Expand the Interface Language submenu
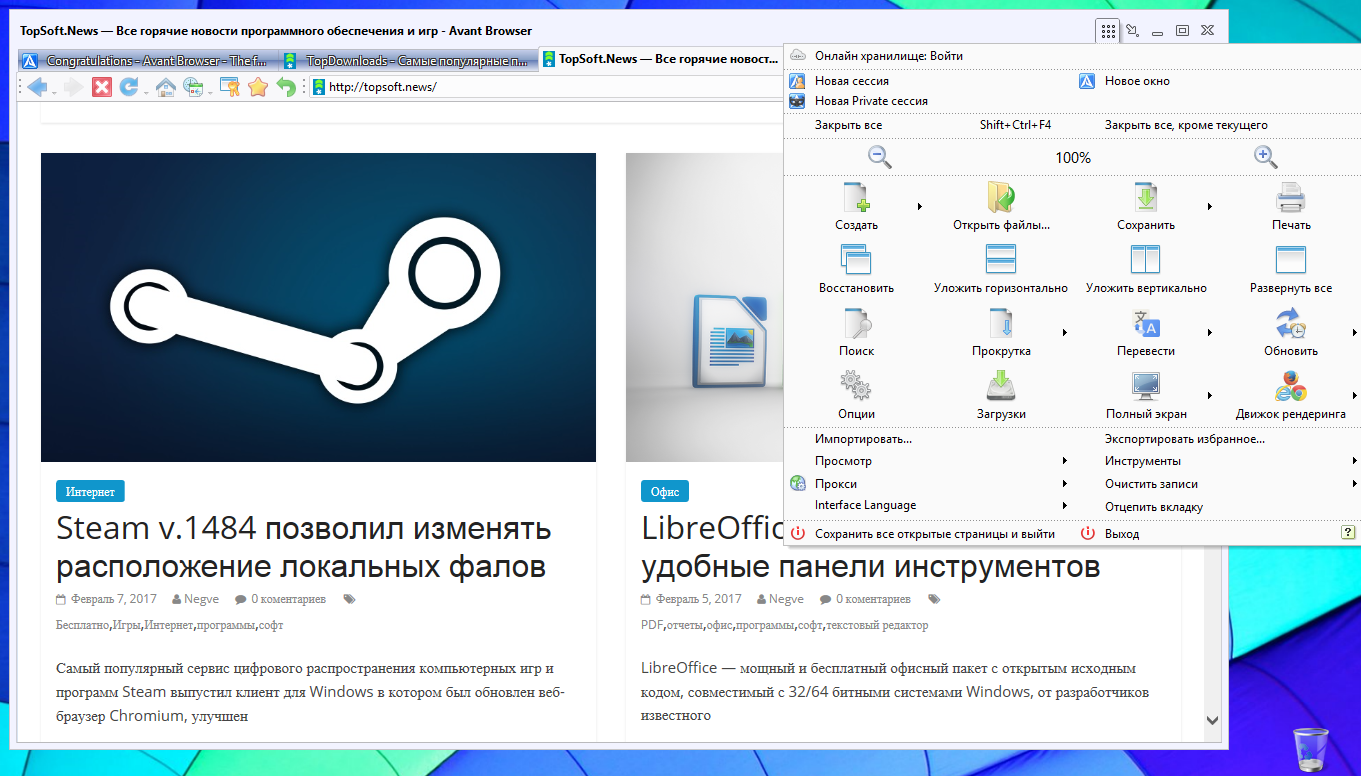1361x776 pixels. click(1065, 505)
